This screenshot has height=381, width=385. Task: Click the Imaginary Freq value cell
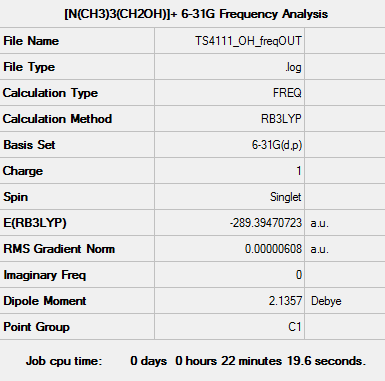click(x=230, y=275)
